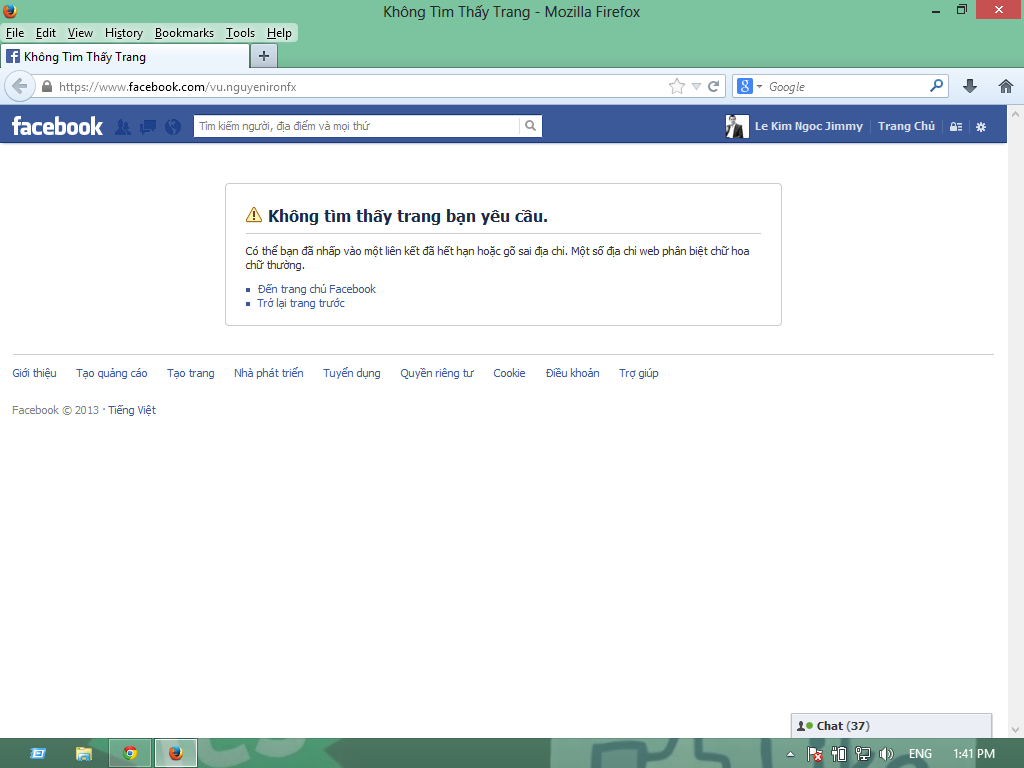Click the search bar magnifier icon
The image size is (1024, 768).
pos(936,86)
